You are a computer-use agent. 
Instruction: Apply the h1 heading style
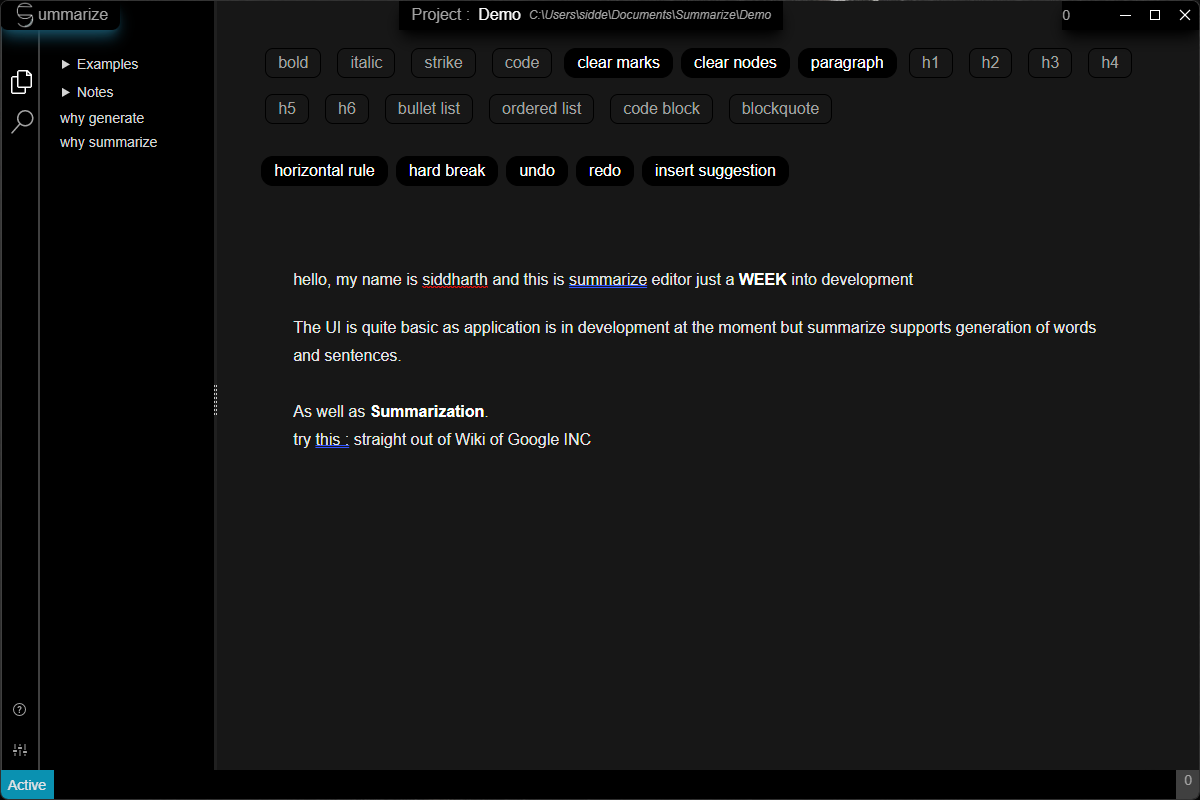930,63
